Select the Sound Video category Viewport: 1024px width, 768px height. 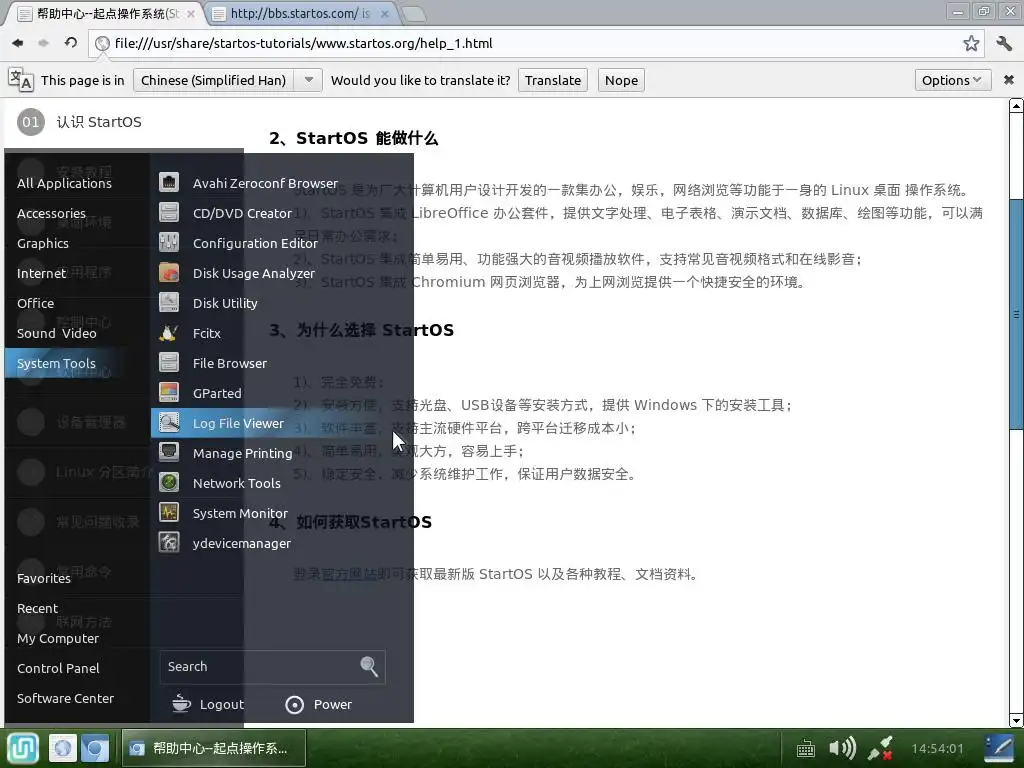point(56,334)
